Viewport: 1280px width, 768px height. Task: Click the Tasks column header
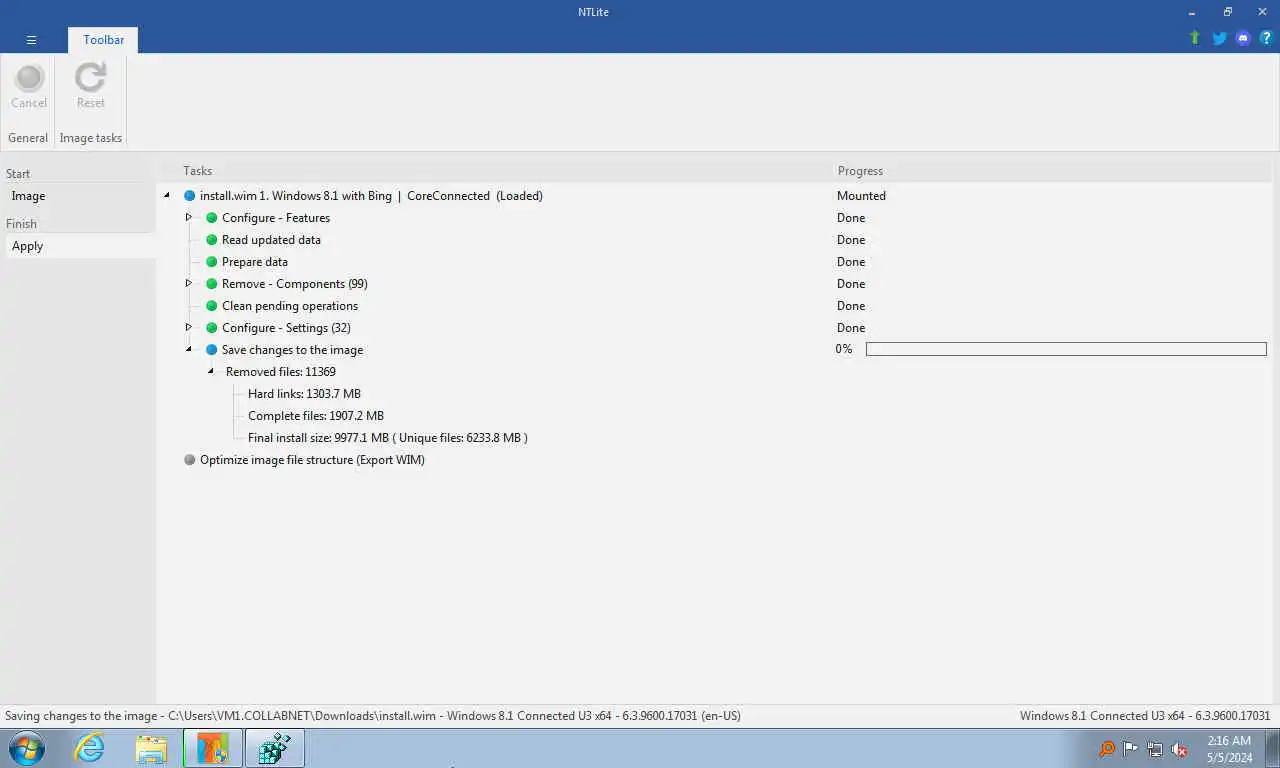pyautogui.click(x=198, y=171)
